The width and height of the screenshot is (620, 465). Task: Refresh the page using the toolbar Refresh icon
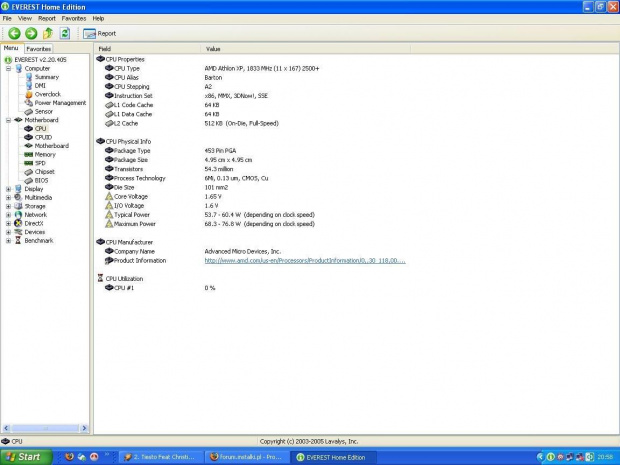(65, 33)
